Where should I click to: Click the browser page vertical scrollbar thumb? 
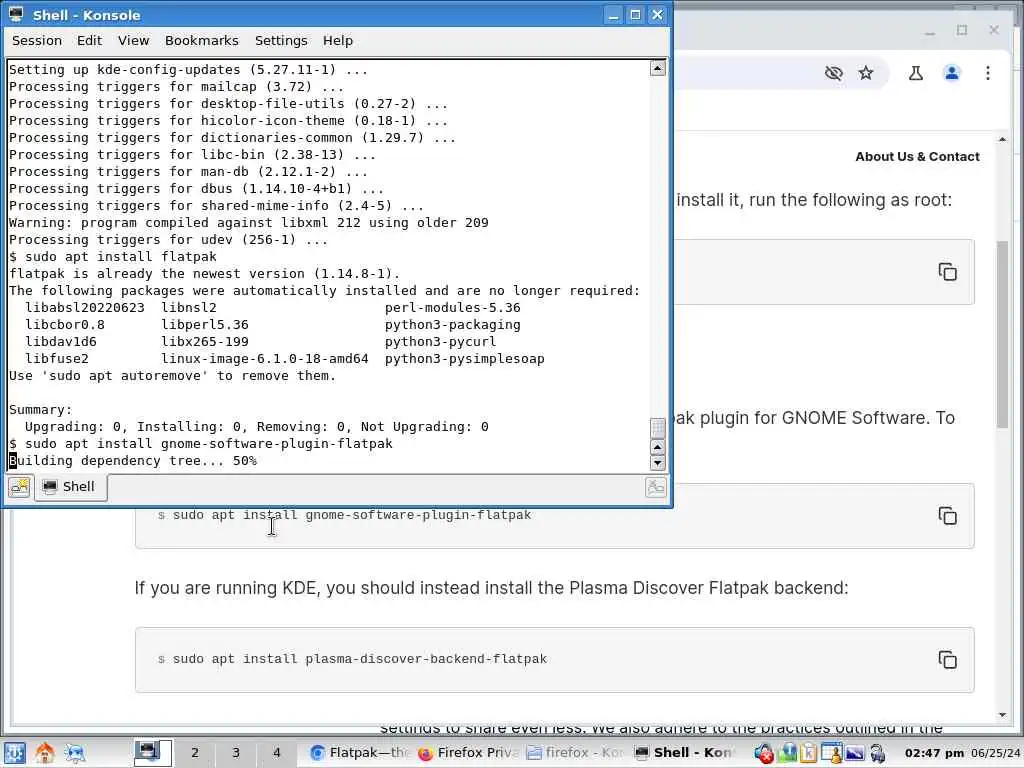coord(1002,334)
